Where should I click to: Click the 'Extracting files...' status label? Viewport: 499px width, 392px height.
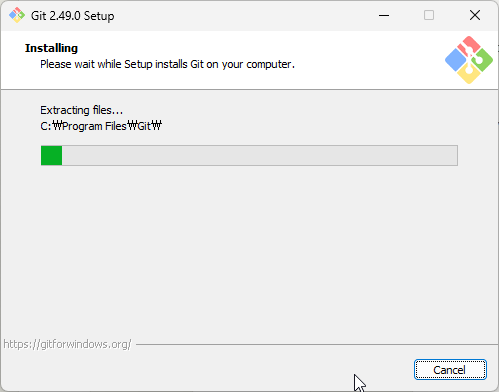pyautogui.click(x=81, y=110)
